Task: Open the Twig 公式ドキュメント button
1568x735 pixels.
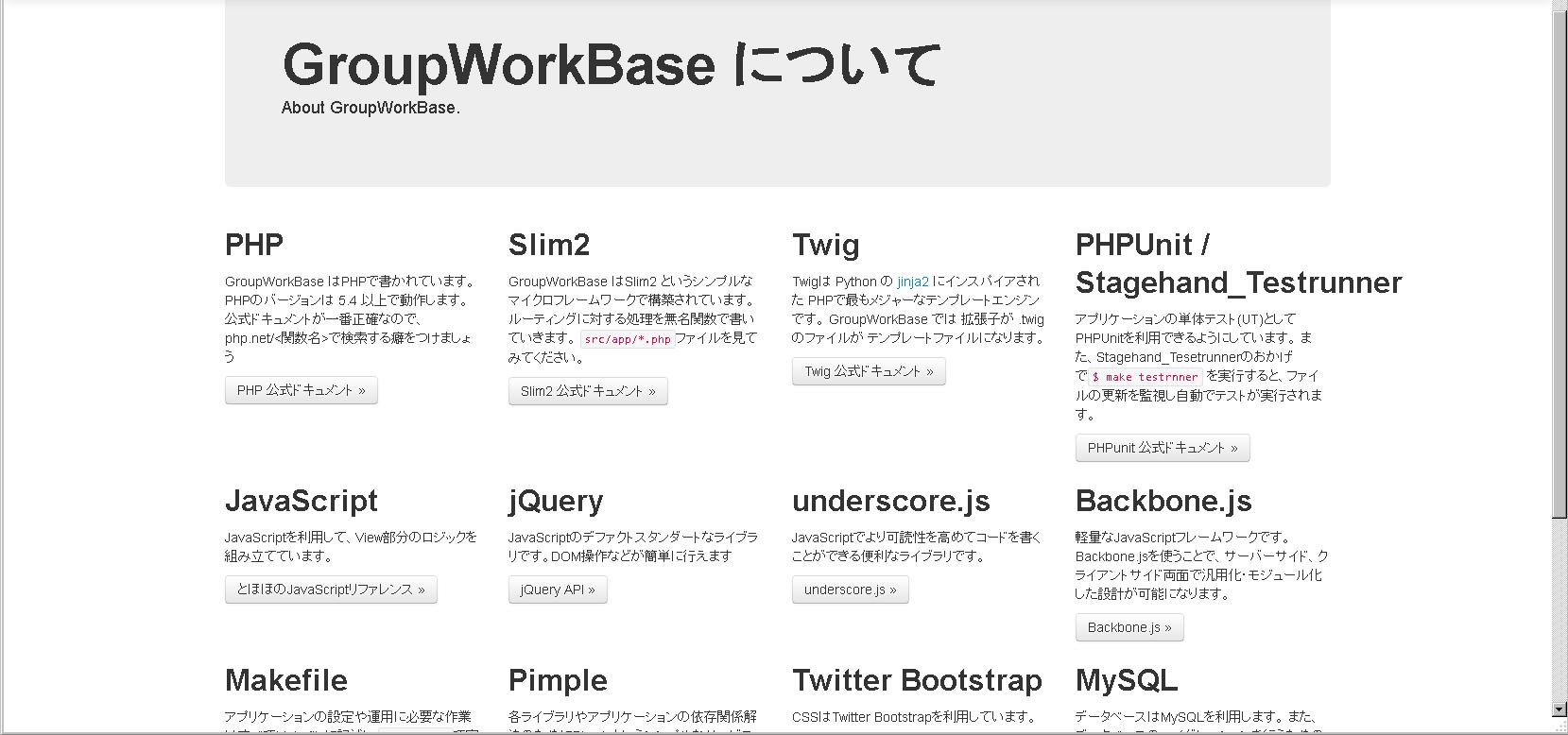Action: (869, 371)
